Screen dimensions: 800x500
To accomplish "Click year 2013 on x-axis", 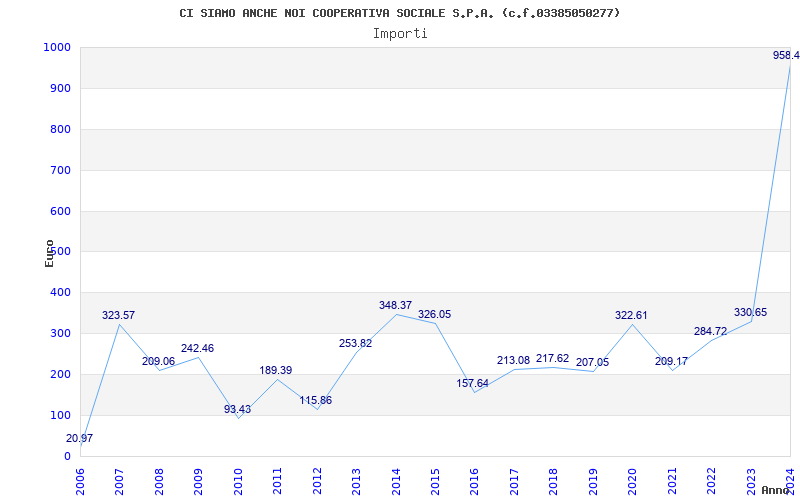I will 356,482.
